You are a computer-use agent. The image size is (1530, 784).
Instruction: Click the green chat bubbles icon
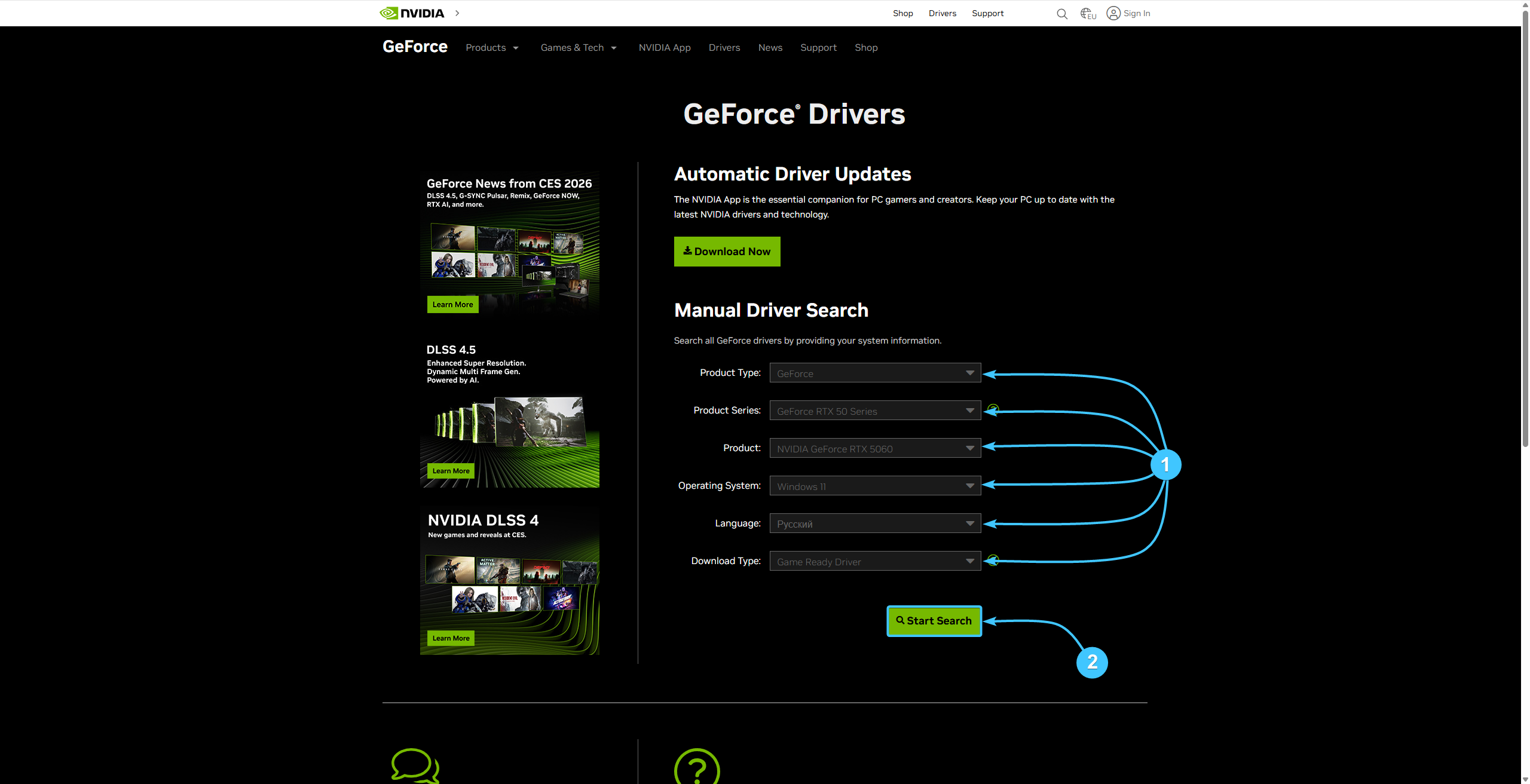[415, 765]
